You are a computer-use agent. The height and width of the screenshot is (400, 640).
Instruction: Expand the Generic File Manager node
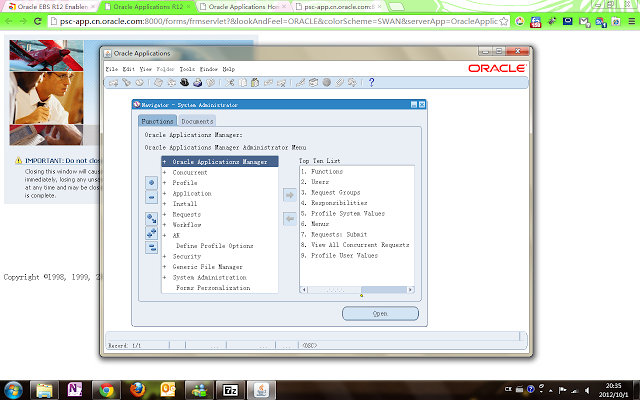tap(164, 267)
